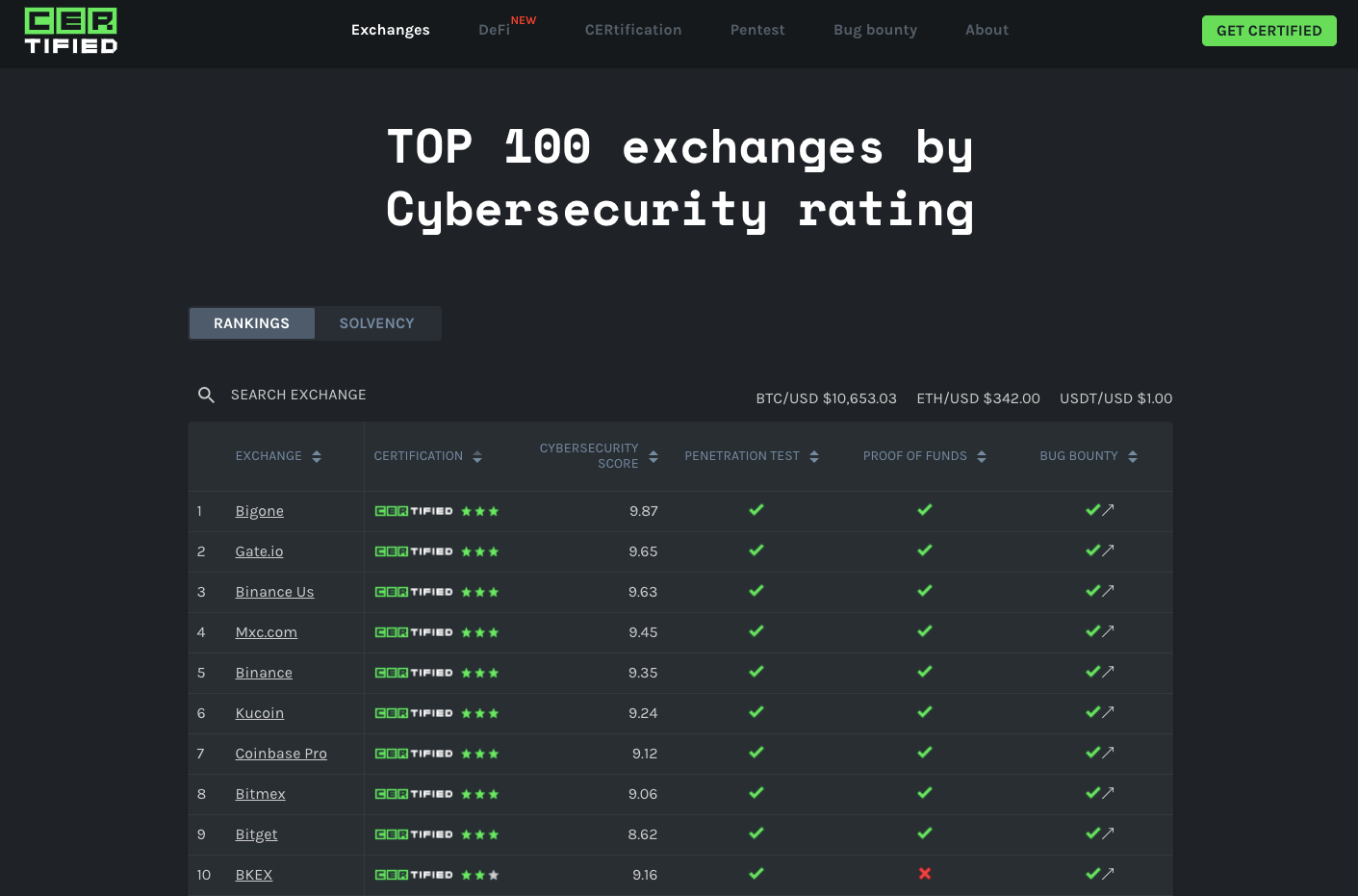Click the Get Certified button
1358x896 pixels.
[1269, 31]
